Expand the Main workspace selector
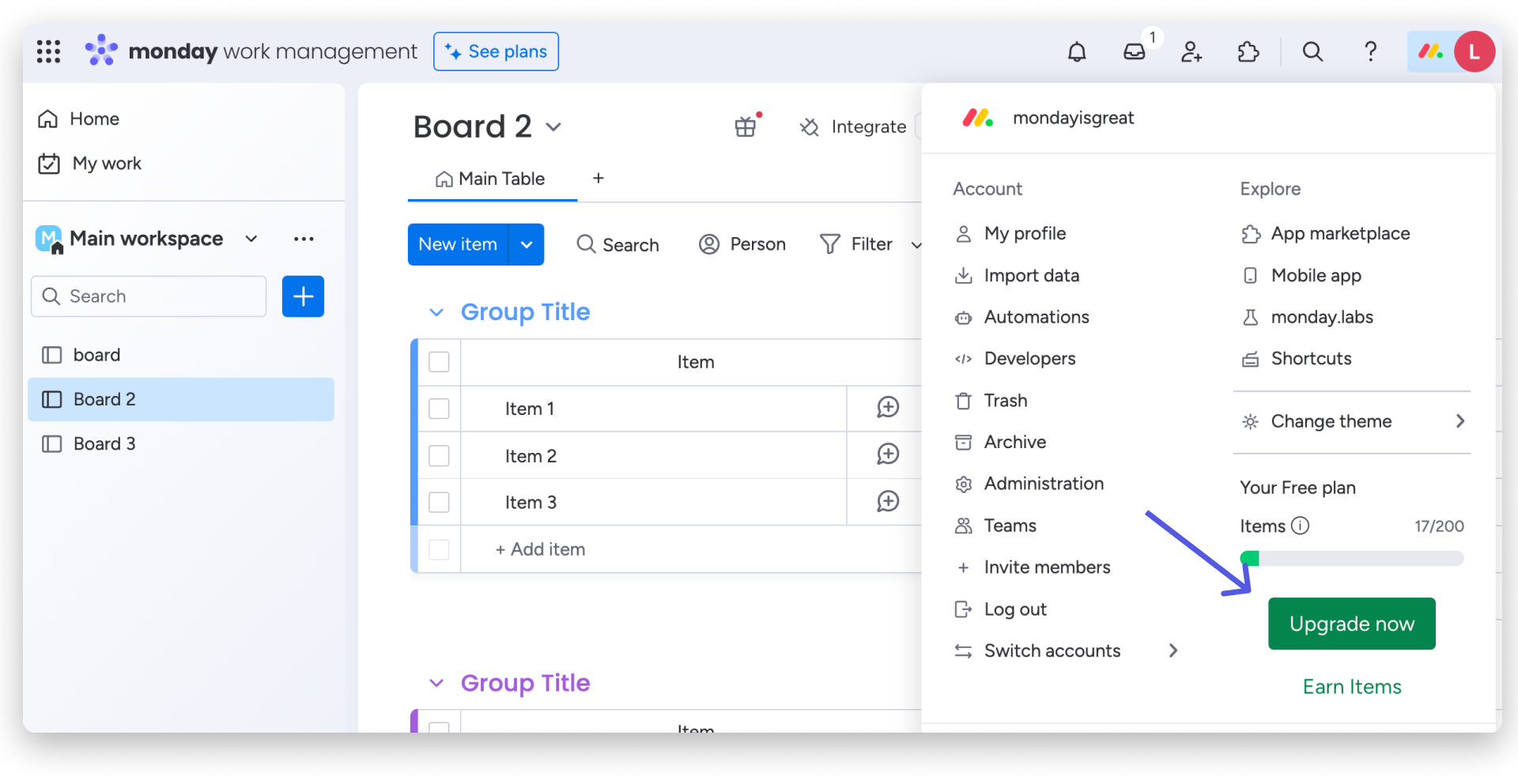 pos(251,239)
